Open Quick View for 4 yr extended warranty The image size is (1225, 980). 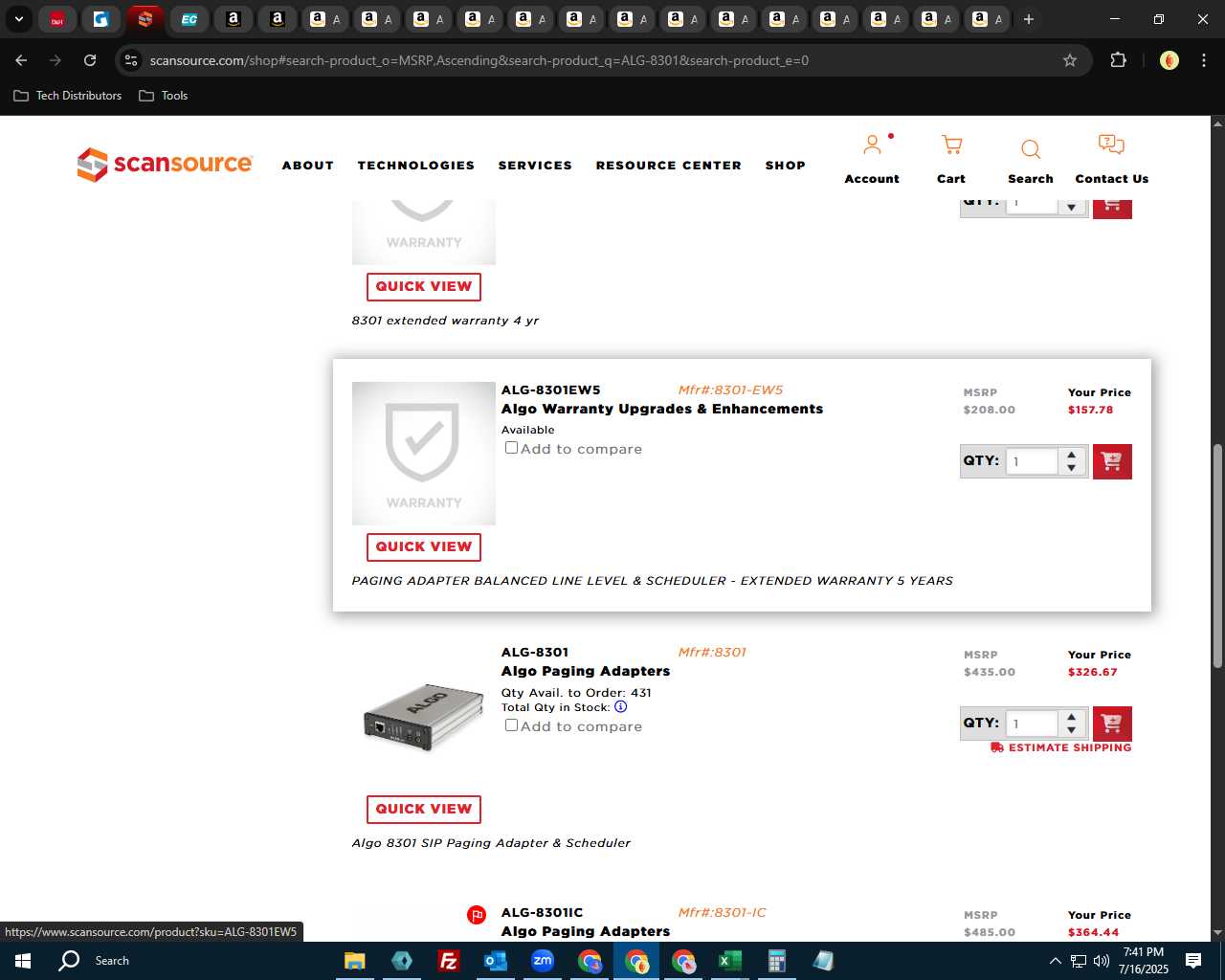[424, 286]
